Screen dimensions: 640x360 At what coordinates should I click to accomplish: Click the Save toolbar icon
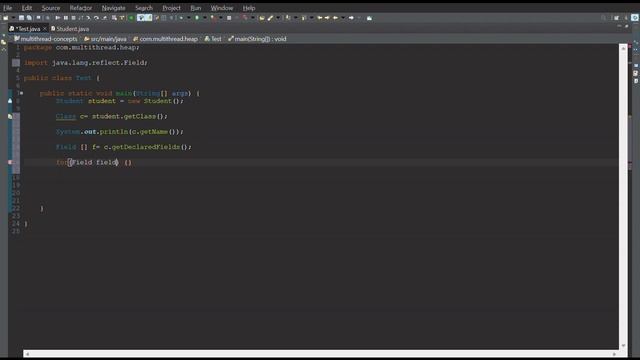click(21, 18)
